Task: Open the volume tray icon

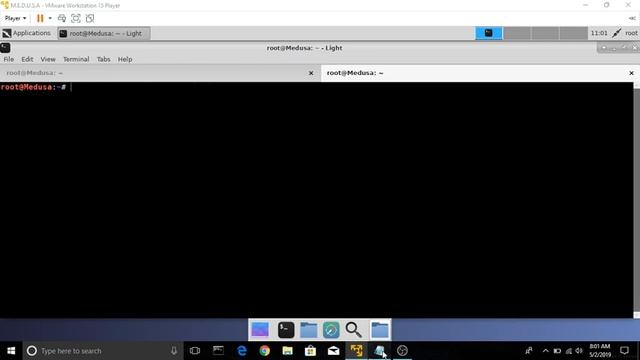Action: point(579,351)
